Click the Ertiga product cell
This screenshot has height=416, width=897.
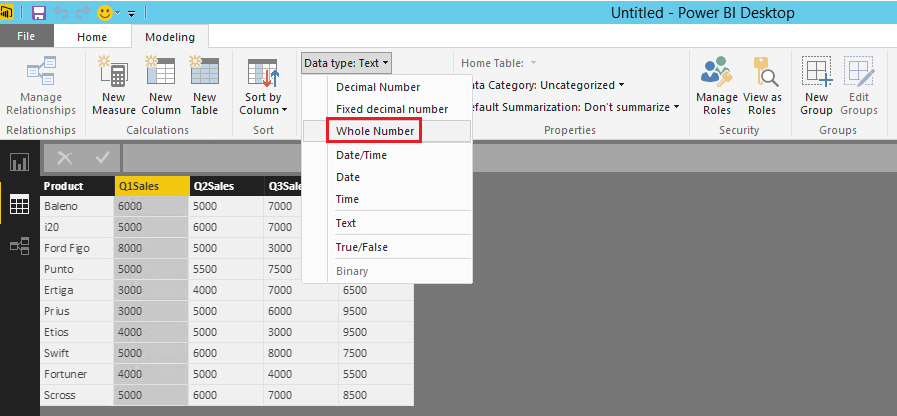[77, 290]
